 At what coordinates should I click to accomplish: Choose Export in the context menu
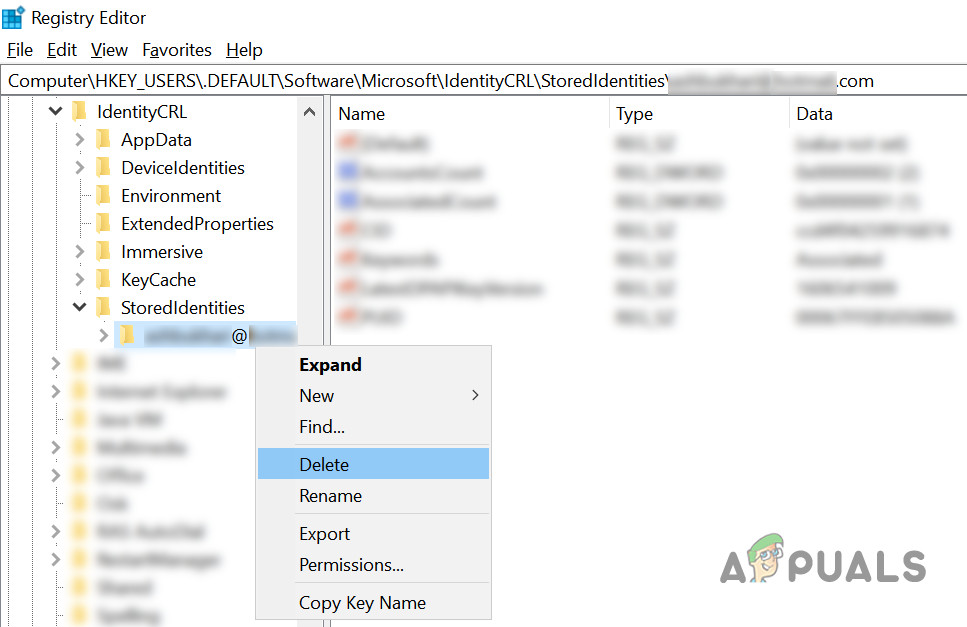(x=373, y=534)
